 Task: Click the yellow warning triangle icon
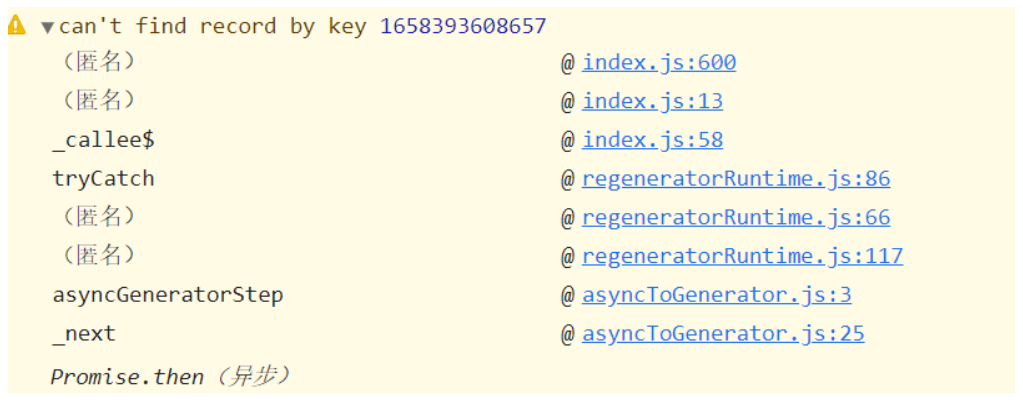point(17,26)
